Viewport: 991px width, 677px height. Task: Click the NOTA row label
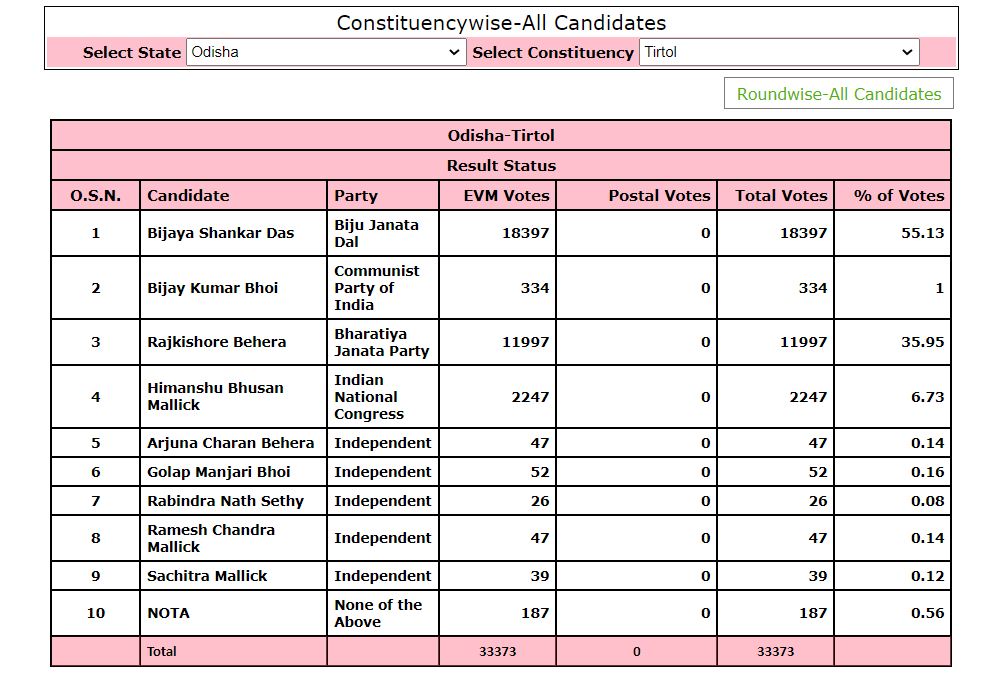pyautogui.click(x=168, y=613)
